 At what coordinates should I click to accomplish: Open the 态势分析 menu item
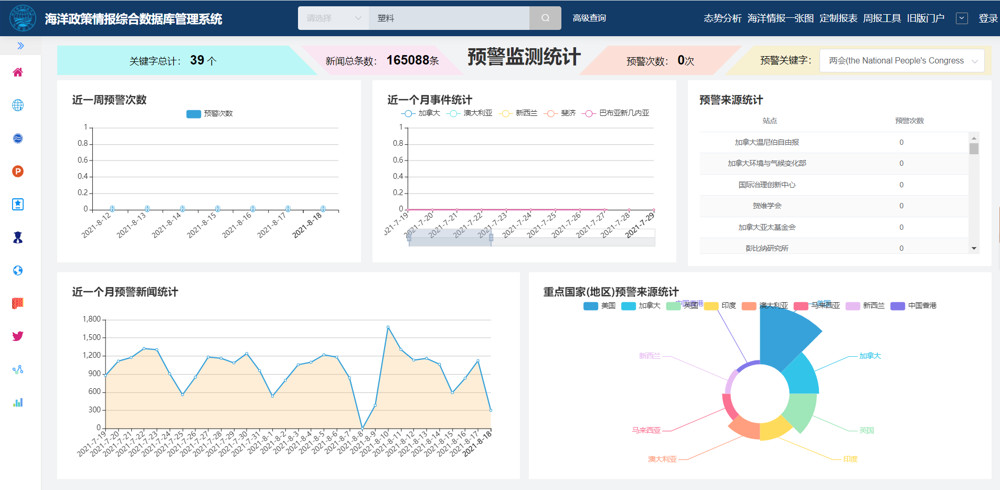(722, 18)
